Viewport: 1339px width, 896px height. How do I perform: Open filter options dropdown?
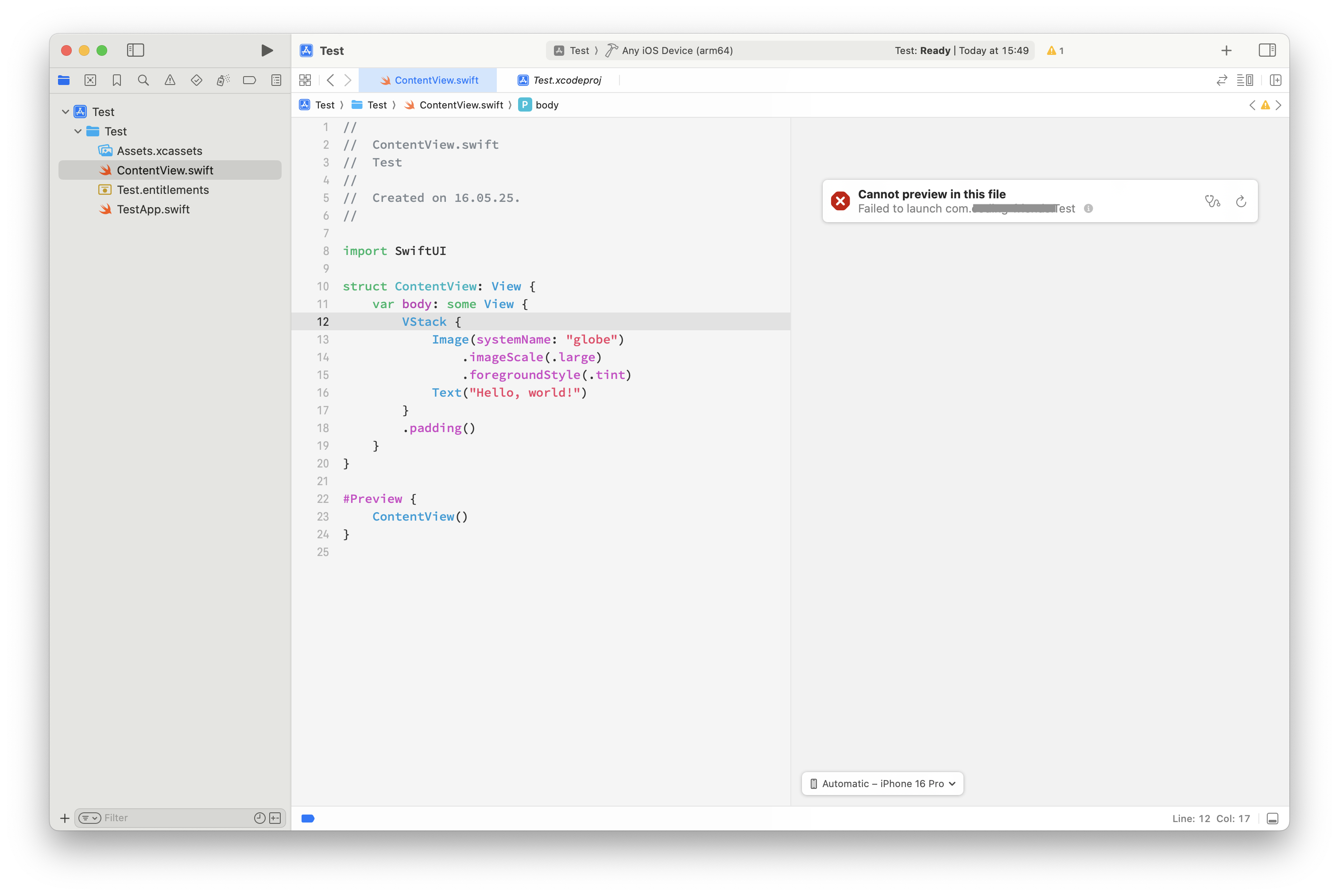click(x=89, y=818)
